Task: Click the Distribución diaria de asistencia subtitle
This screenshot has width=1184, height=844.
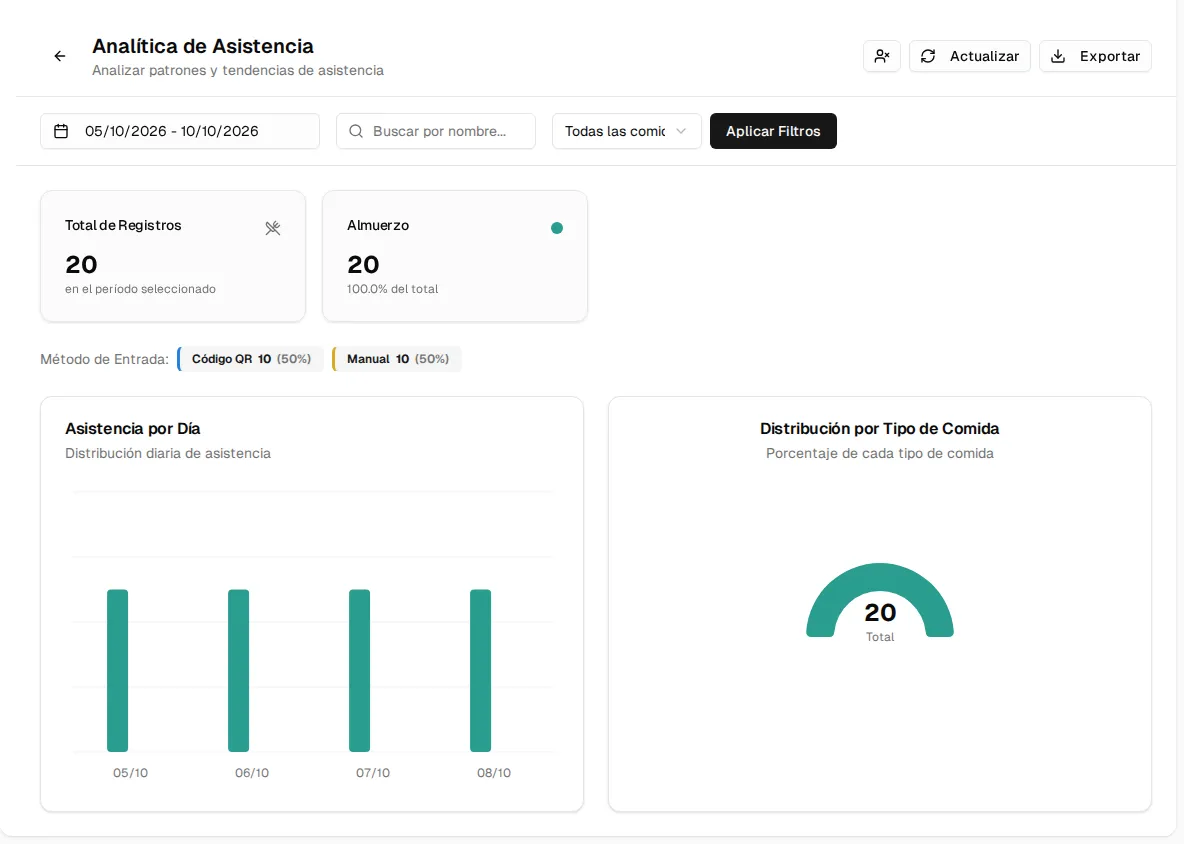Action: (168, 454)
